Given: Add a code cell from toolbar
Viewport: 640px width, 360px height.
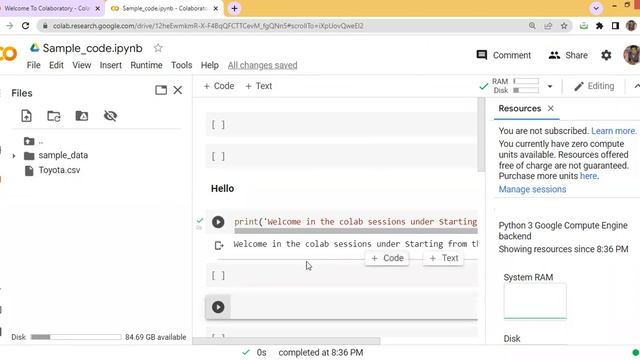Looking at the screenshot, I should click(219, 86).
